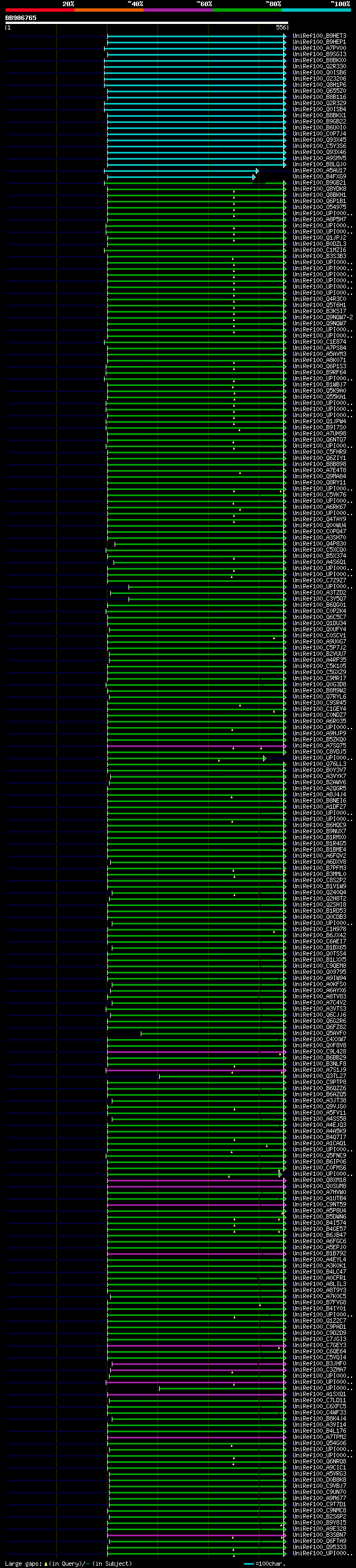Select purple-bar hit UniRef100_A7SQ75
This screenshot has height=1568, width=356.
coord(319,746)
